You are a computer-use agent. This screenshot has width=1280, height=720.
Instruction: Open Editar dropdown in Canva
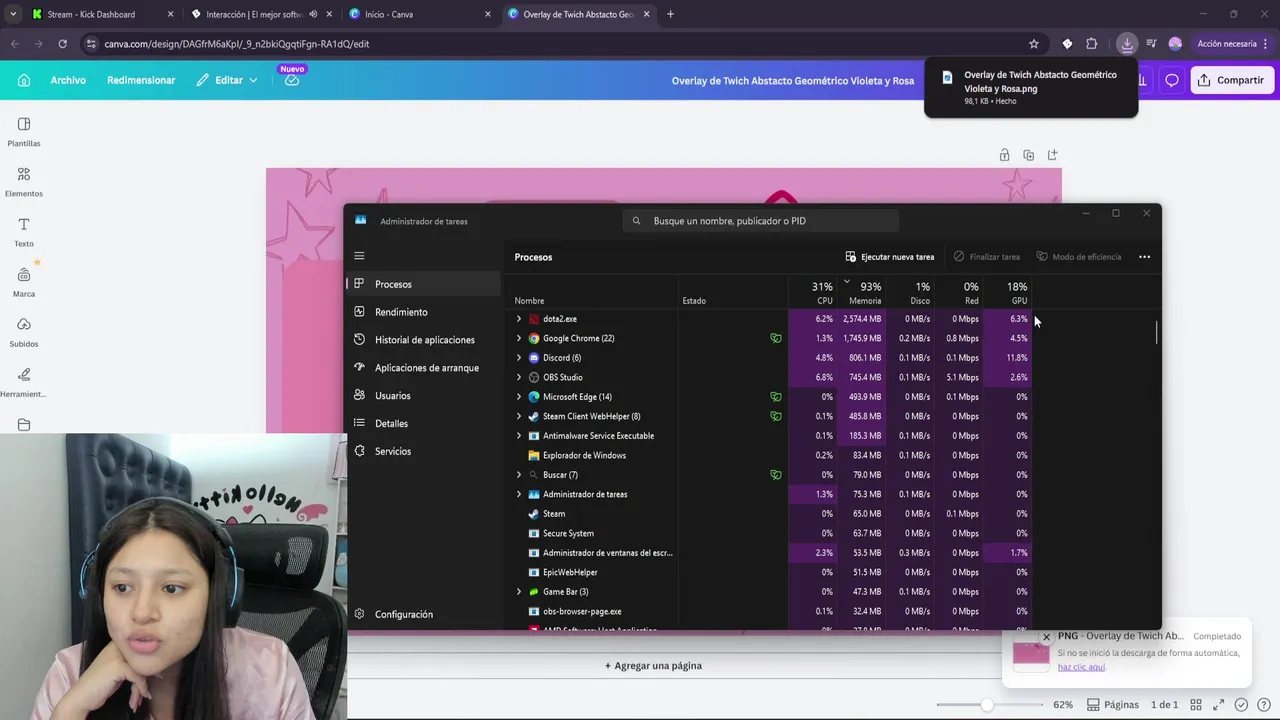227,80
